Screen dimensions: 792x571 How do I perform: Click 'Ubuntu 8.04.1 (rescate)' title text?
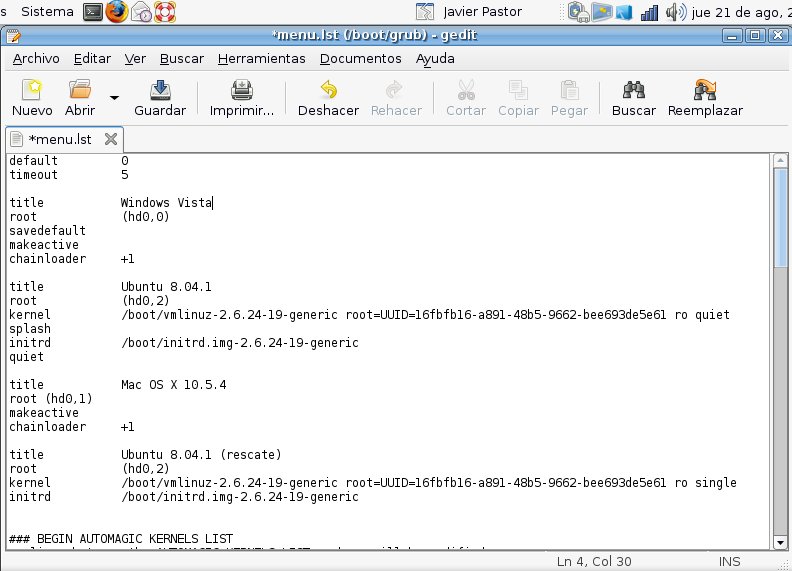tap(201, 455)
